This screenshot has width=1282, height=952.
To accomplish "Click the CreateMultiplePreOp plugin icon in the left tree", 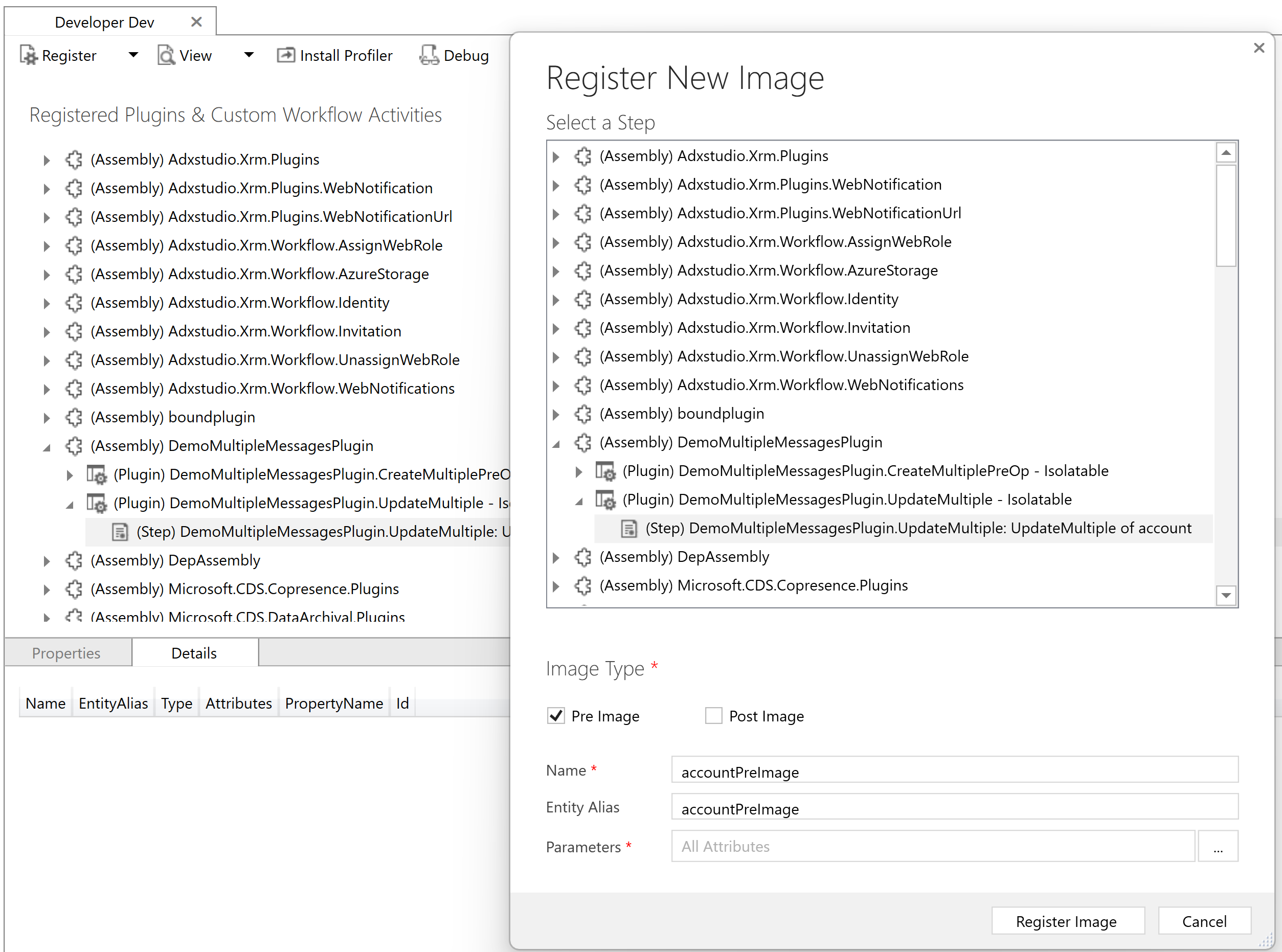I will pos(96,474).
